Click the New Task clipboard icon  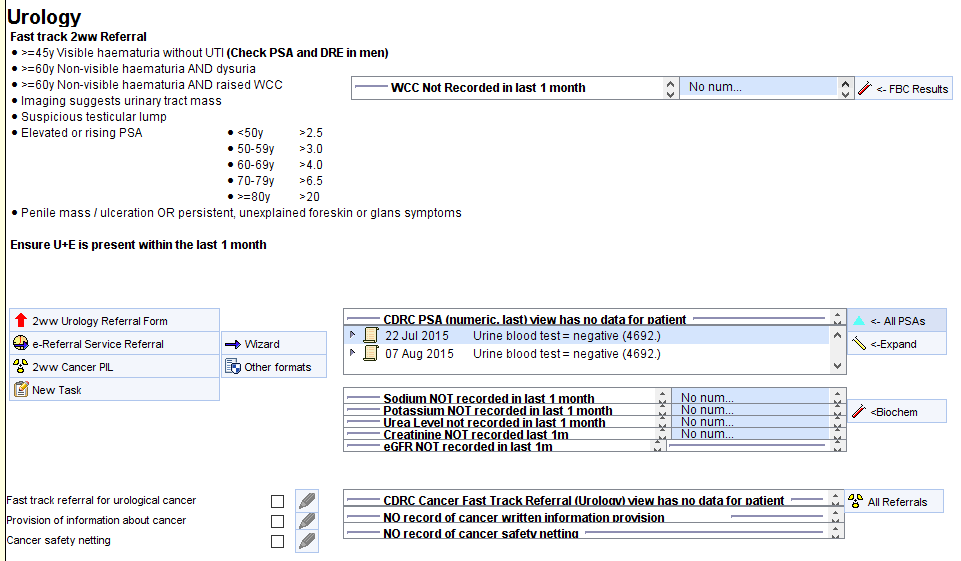tap(21, 389)
